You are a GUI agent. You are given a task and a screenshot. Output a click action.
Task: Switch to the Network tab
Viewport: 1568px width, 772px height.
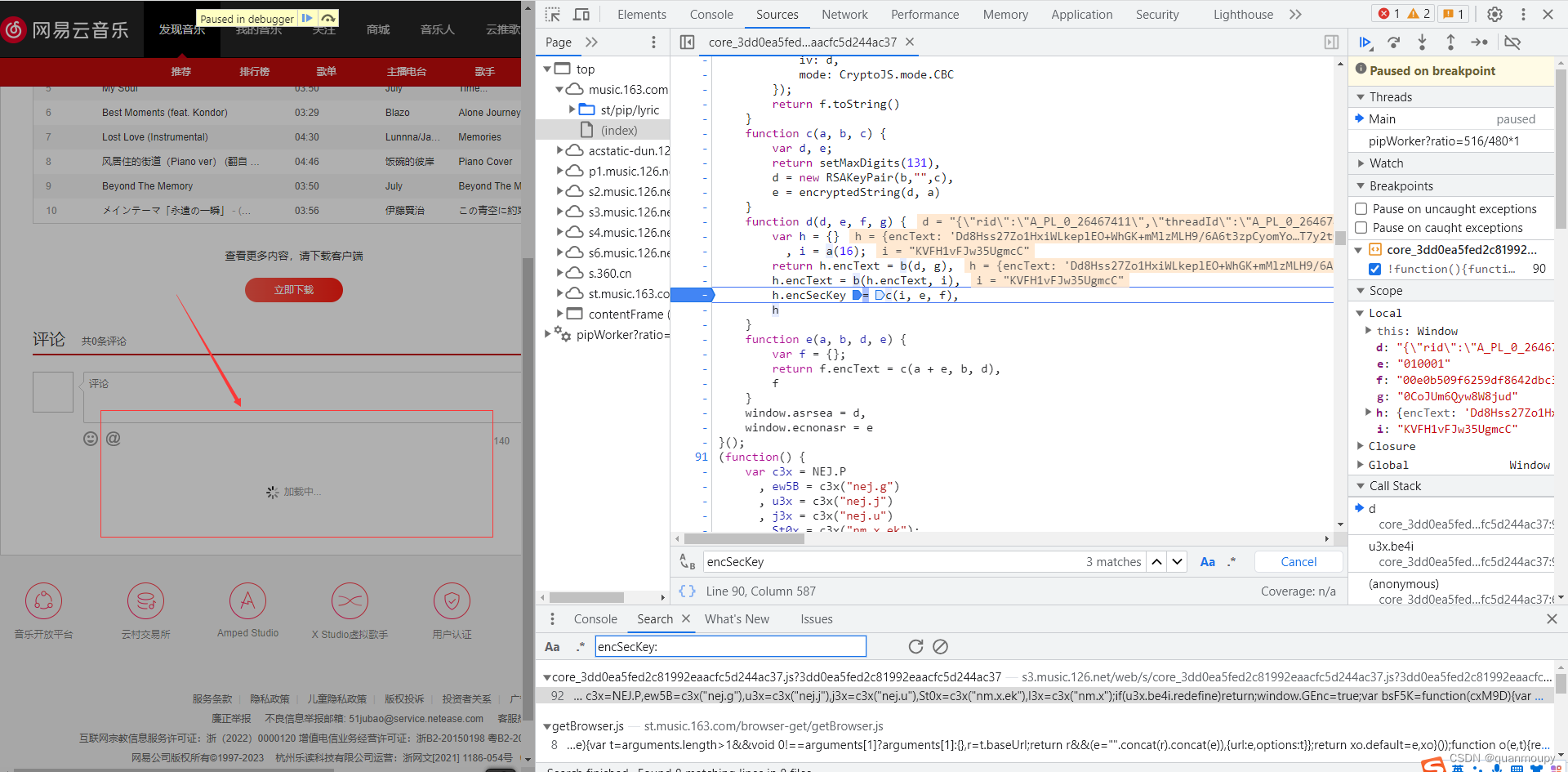click(x=845, y=14)
